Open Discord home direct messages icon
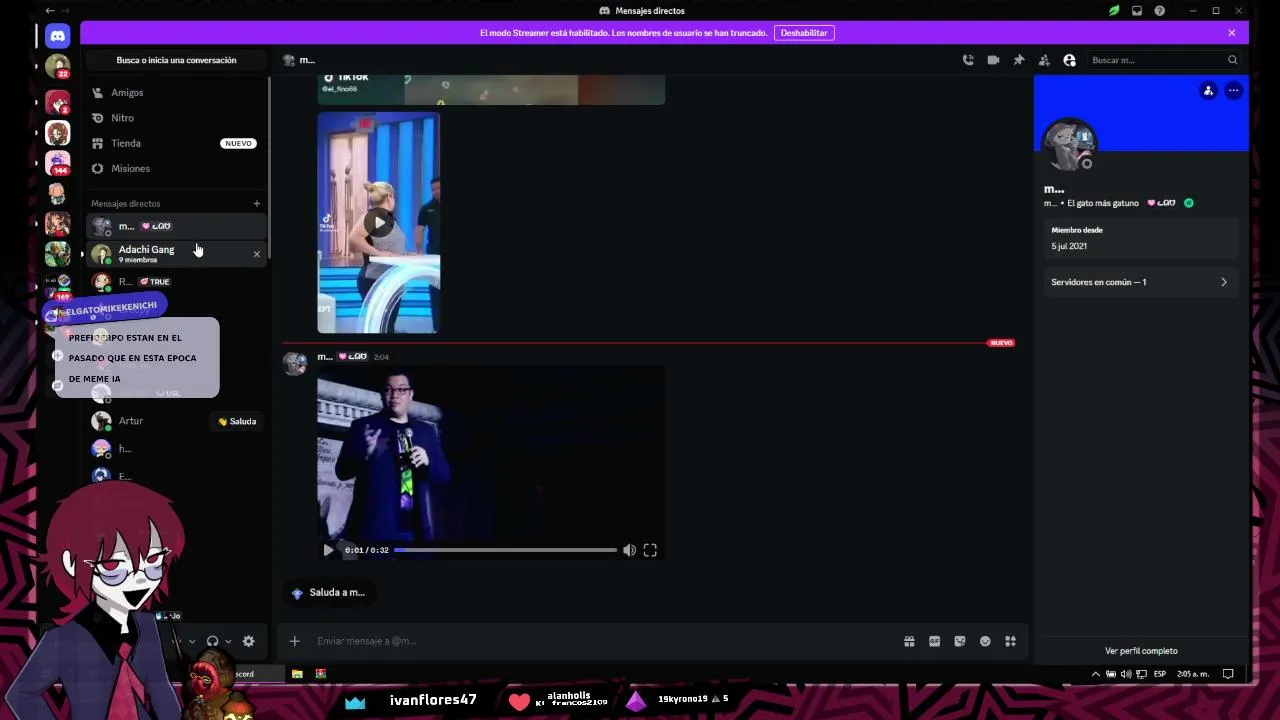1280x720 pixels. coord(58,36)
